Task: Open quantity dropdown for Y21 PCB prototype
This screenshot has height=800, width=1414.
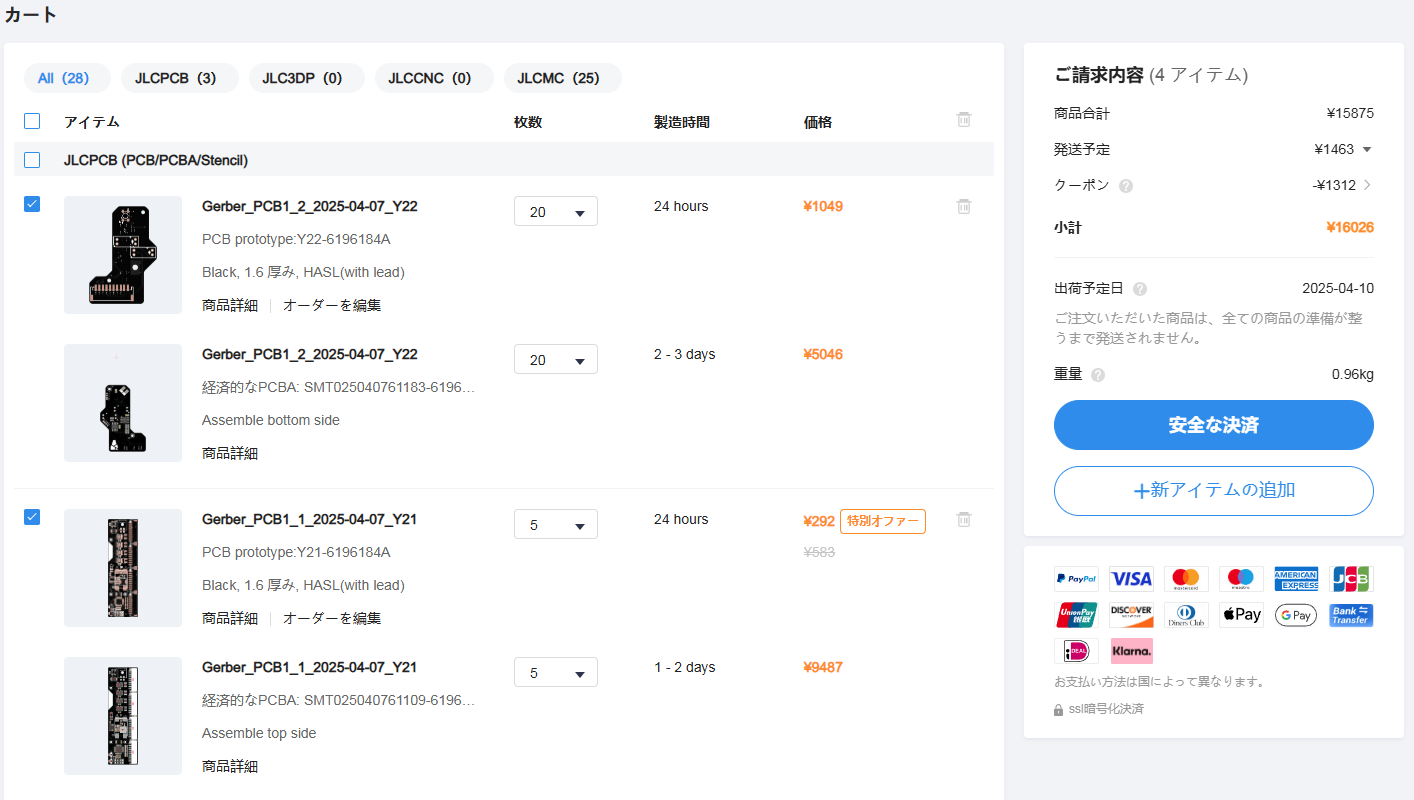Action: click(556, 524)
